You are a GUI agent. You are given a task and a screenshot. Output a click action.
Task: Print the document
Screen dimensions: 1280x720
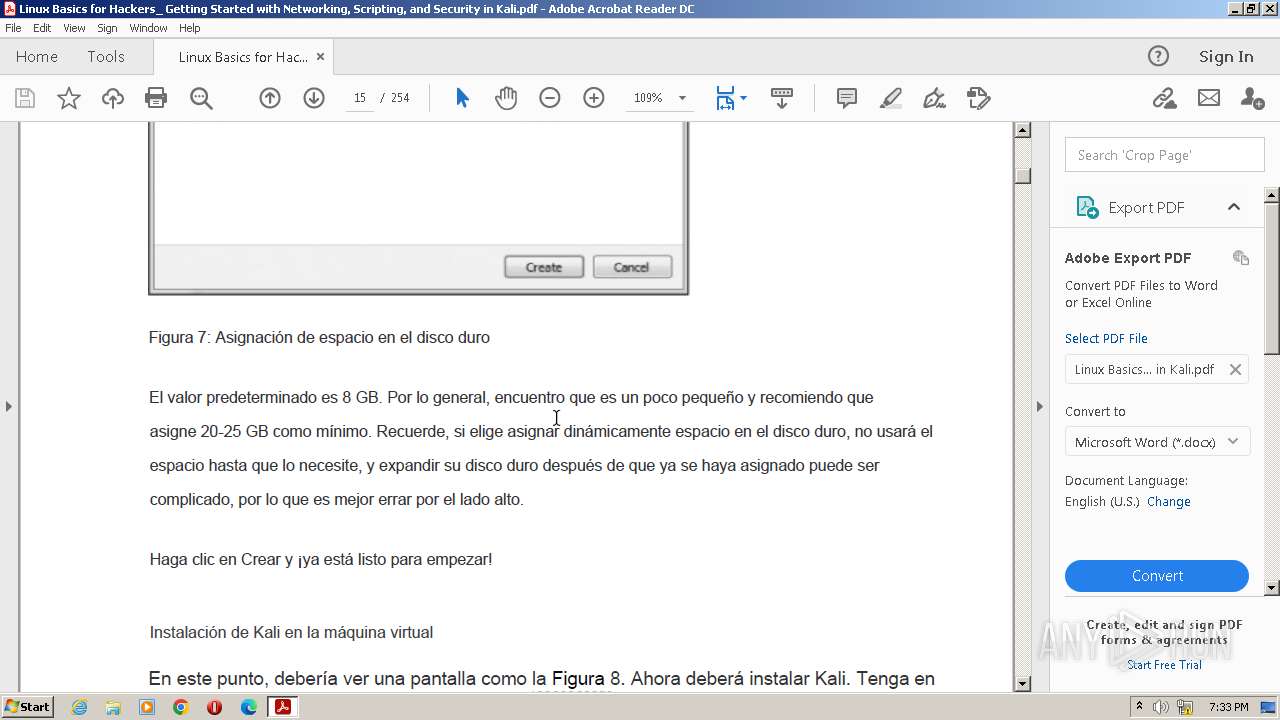[x=156, y=98]
